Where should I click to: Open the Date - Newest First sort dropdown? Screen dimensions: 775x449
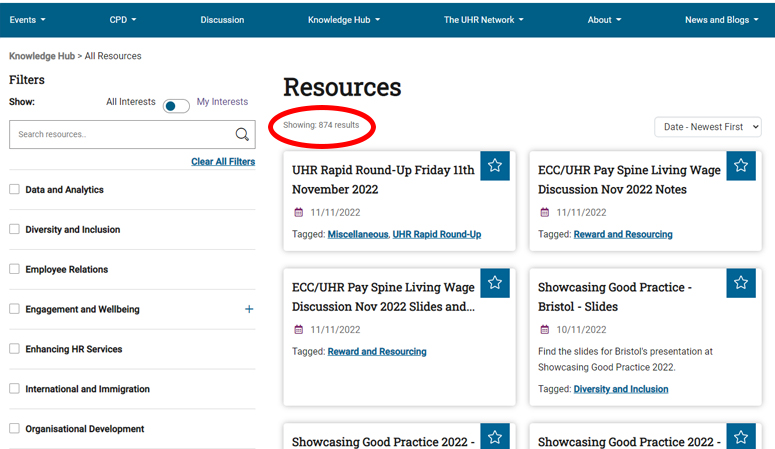tap(708, 127)
